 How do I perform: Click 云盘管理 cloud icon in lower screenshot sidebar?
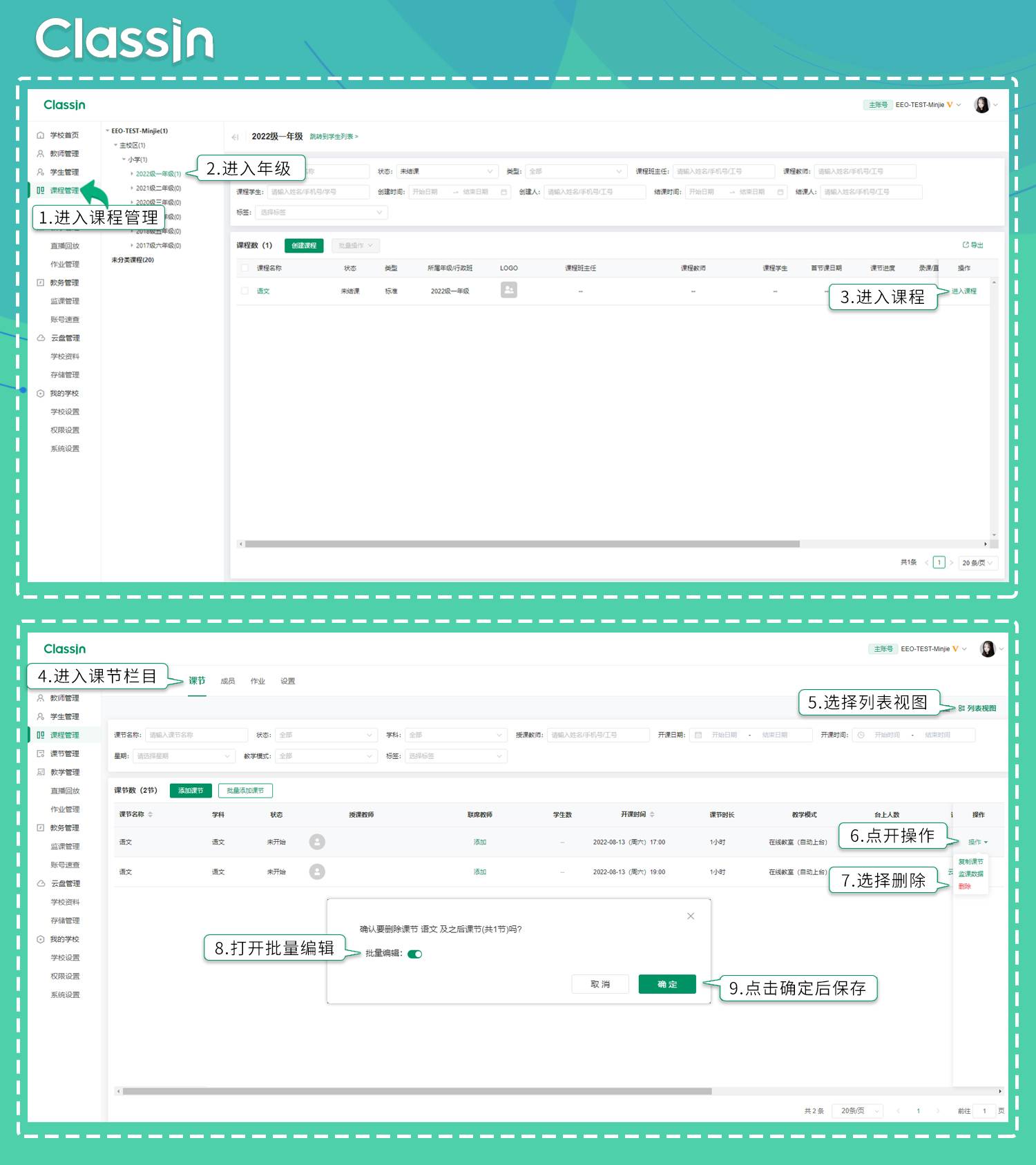click(x=41, y=883)
